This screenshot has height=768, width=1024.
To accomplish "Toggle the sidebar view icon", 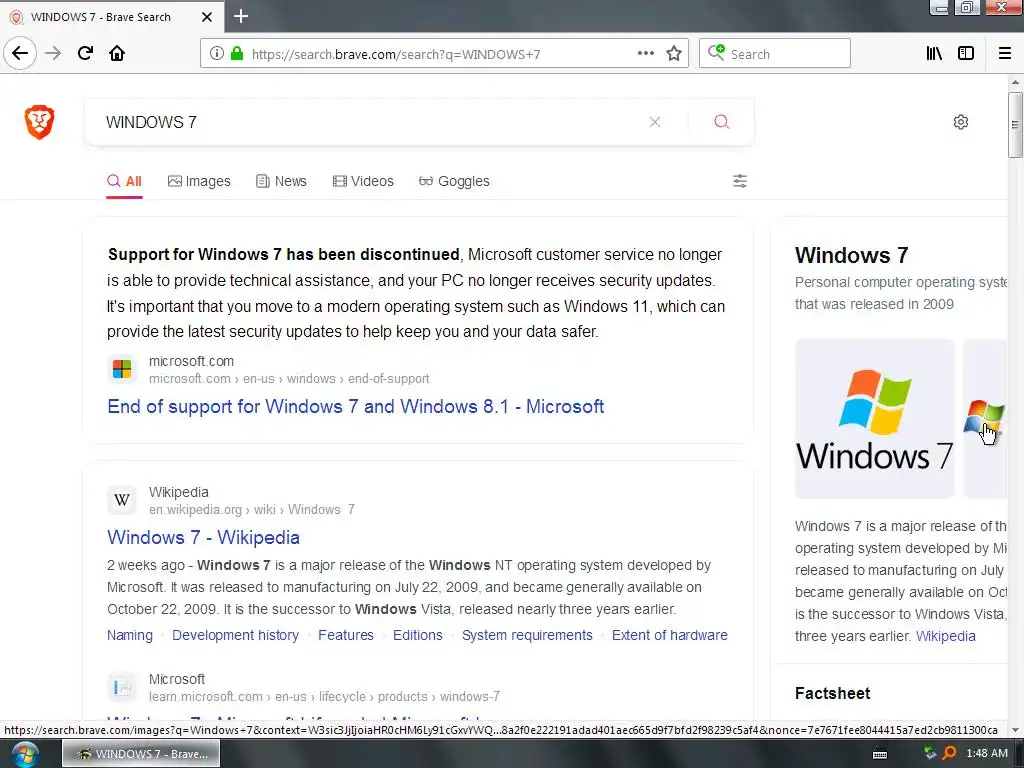I will (966, 54).
